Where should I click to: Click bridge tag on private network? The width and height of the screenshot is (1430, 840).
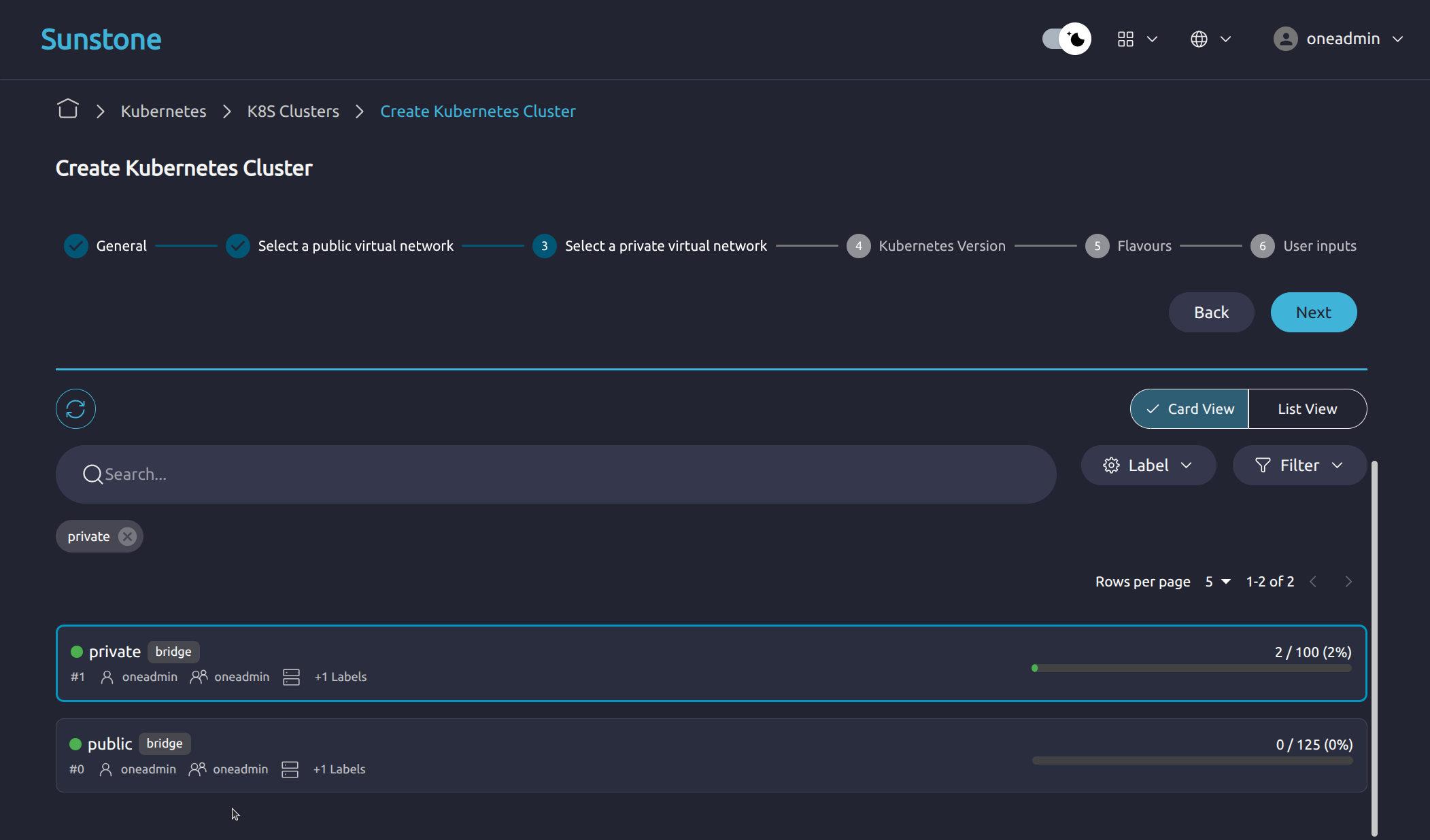tap(173, 651)
